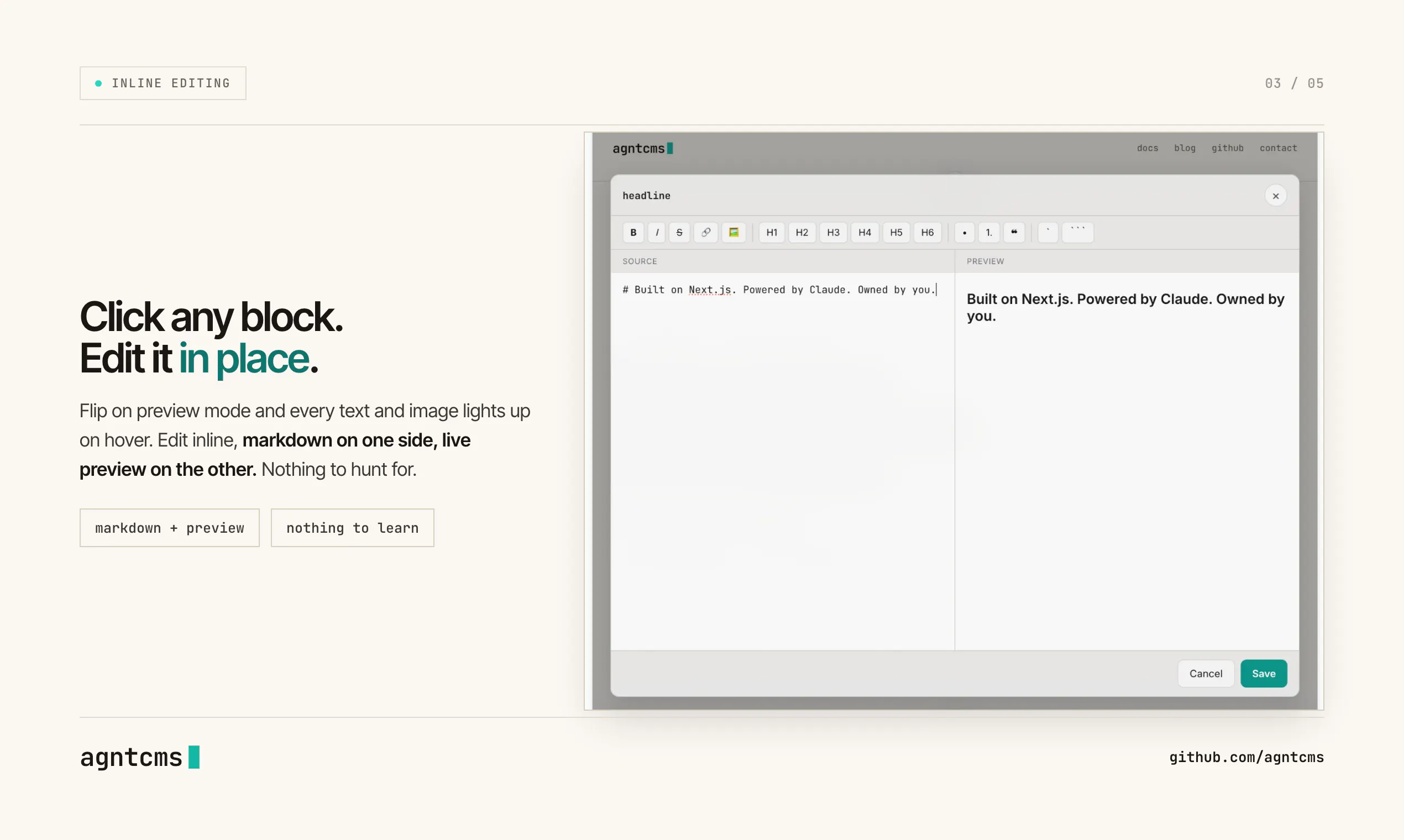Click the 'headline' dialog title
Viewport: 1404px width, 840px height.
click(647, 196)
